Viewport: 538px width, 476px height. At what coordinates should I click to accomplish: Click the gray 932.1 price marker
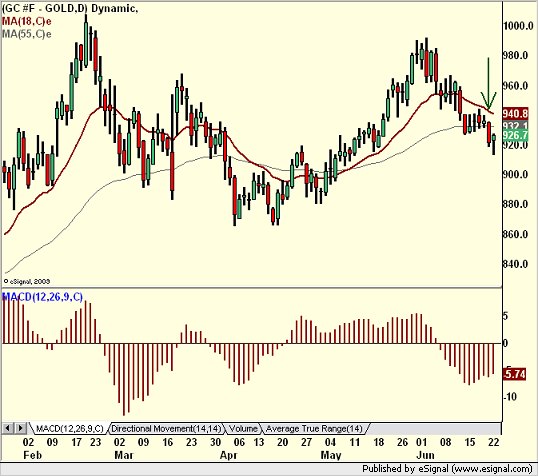click(515, 125)
